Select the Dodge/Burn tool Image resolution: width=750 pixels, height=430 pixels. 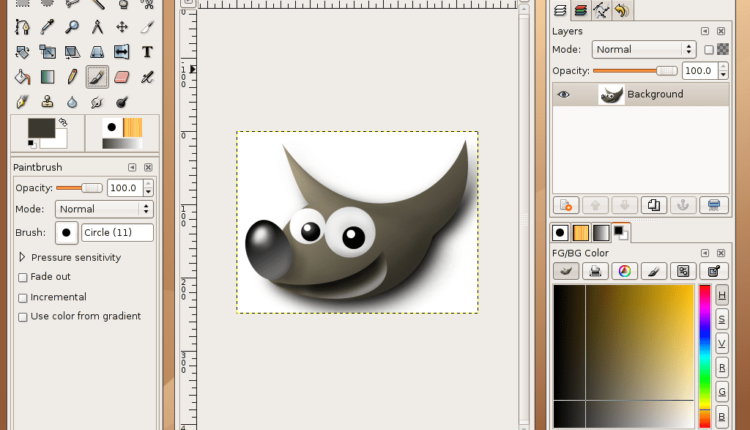coord(122,102)
